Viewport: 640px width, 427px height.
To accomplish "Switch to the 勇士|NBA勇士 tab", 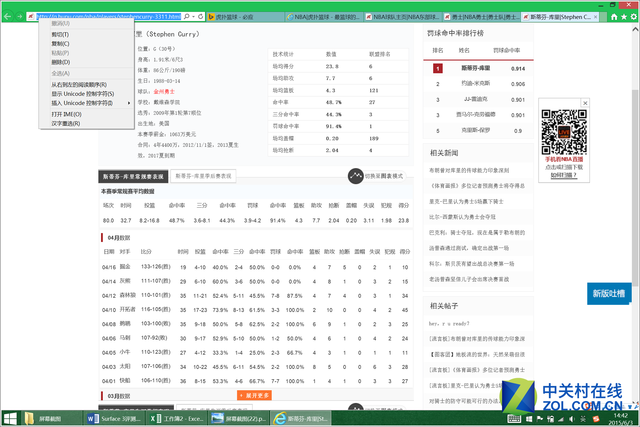I will [481, 17].
